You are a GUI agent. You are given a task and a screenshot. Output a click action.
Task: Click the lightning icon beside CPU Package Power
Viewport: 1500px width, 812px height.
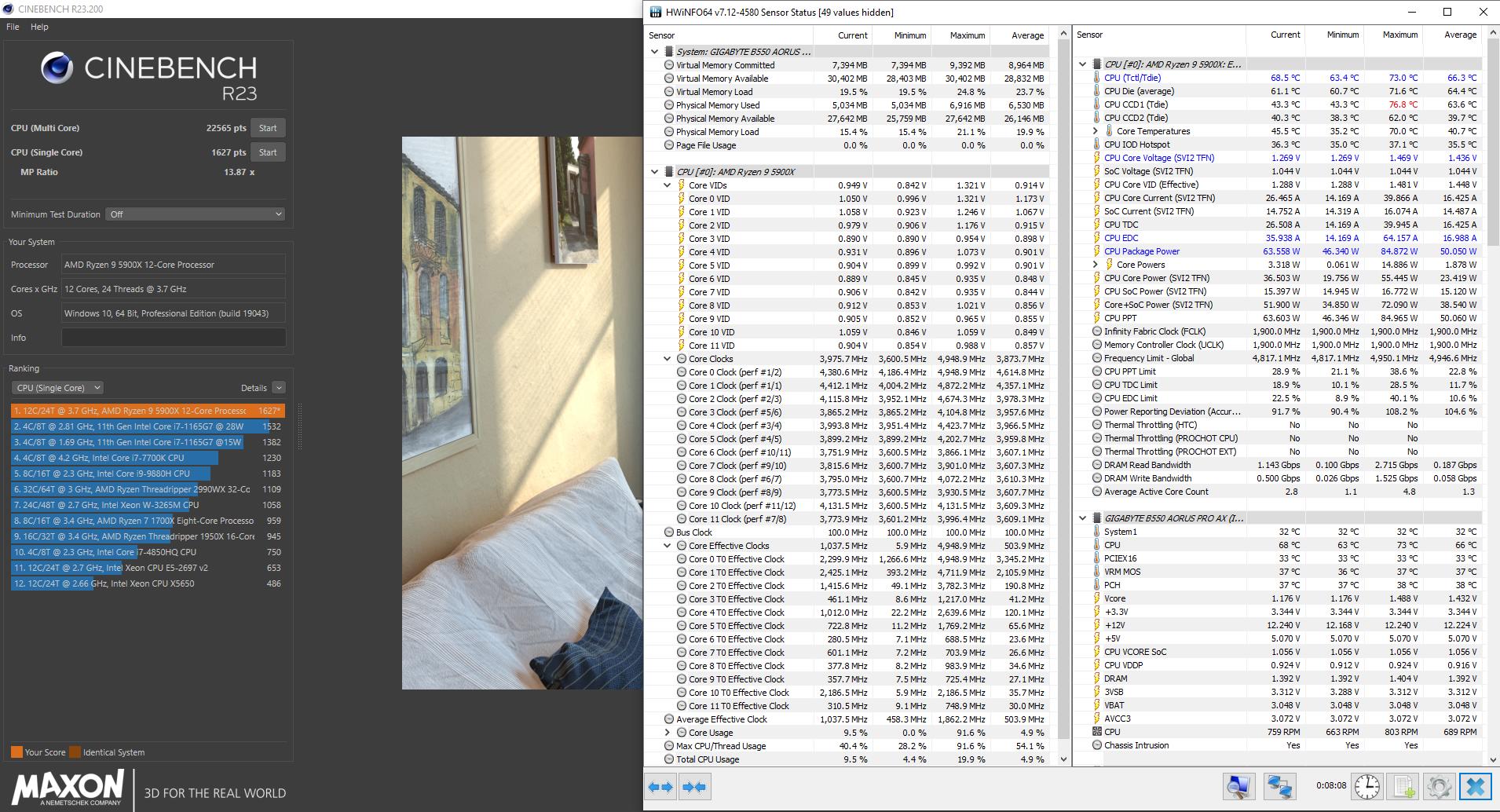coord(1097,251)
